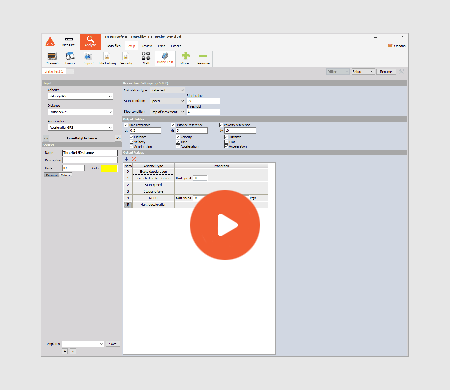Click the screen icon next to the monitor icon
The width and height of the screenshot is (450, 390).
70,56
